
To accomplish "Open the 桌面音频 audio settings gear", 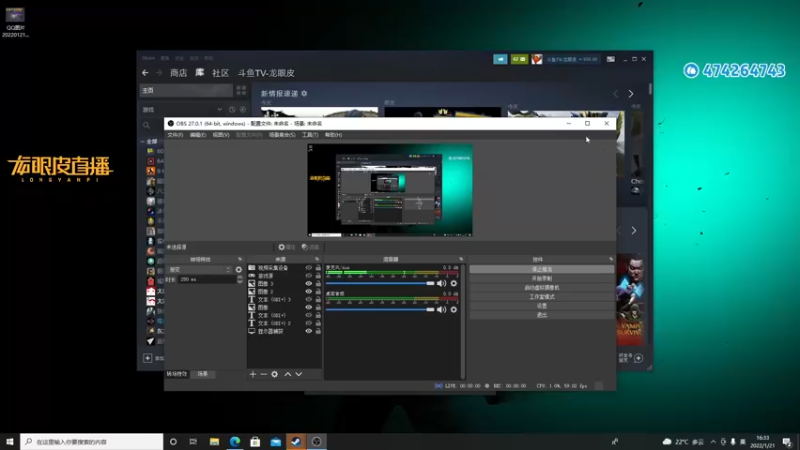I will tap(454, 309).
